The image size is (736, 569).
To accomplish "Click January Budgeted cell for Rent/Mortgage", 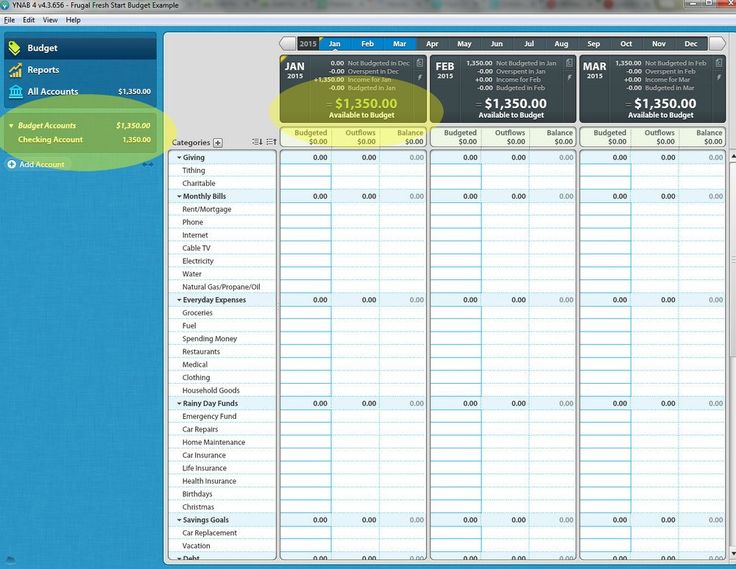I will pos(306,209).
